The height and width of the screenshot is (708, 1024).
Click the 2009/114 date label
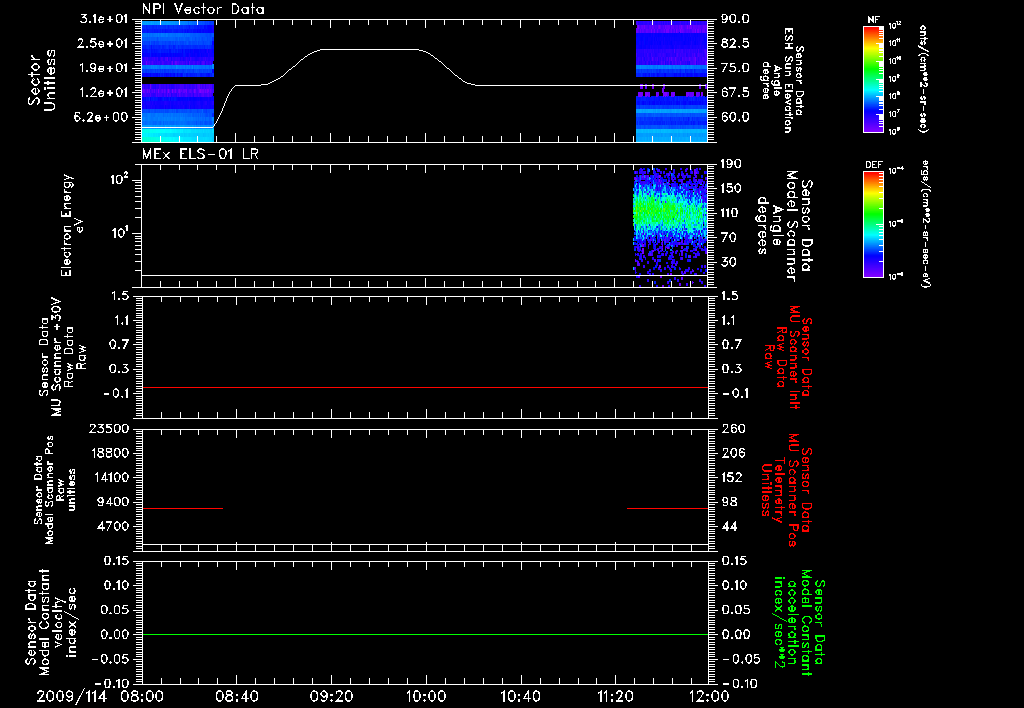(x=72, y=696)
